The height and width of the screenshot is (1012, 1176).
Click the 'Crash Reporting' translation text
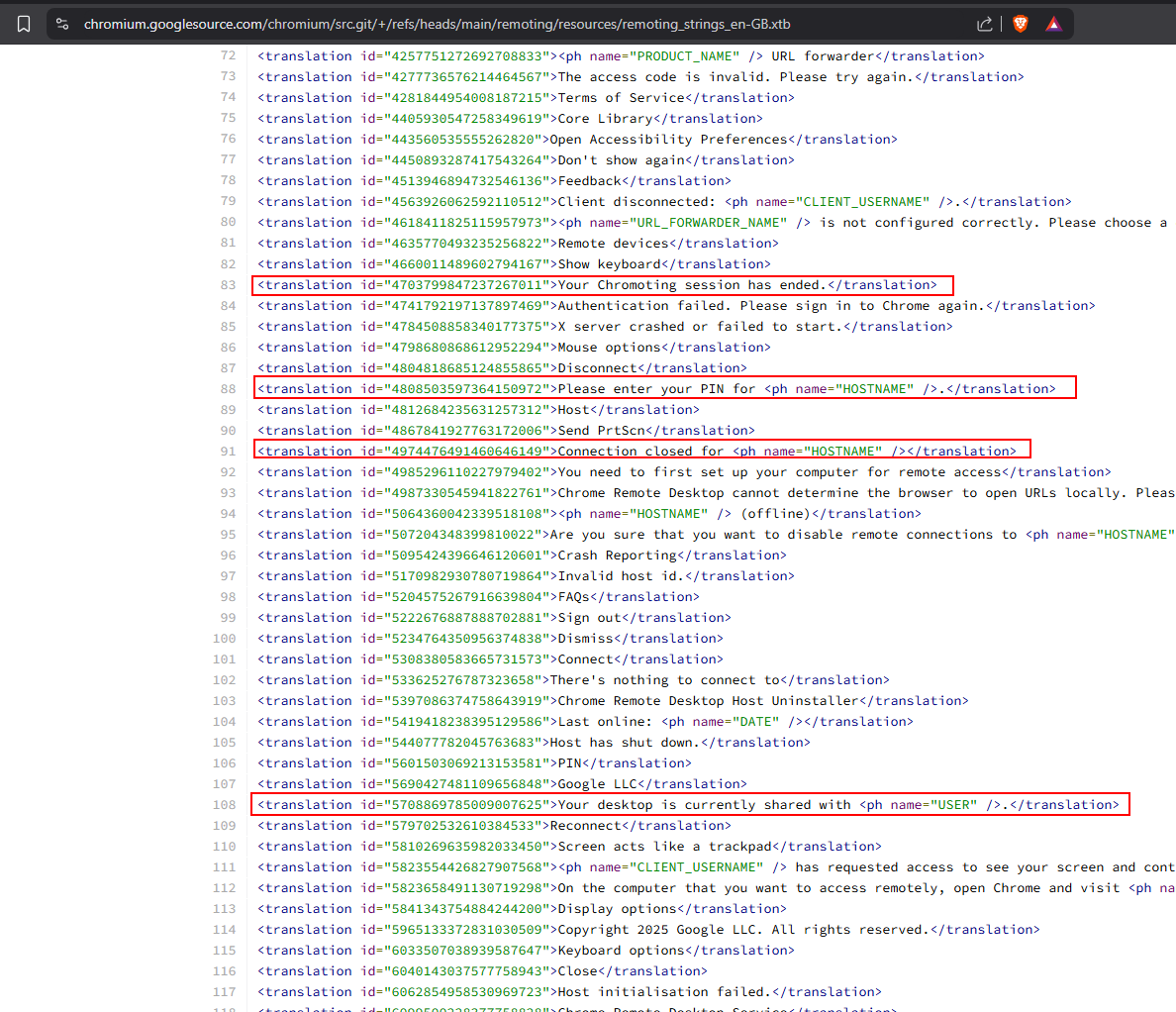(618, 556)
